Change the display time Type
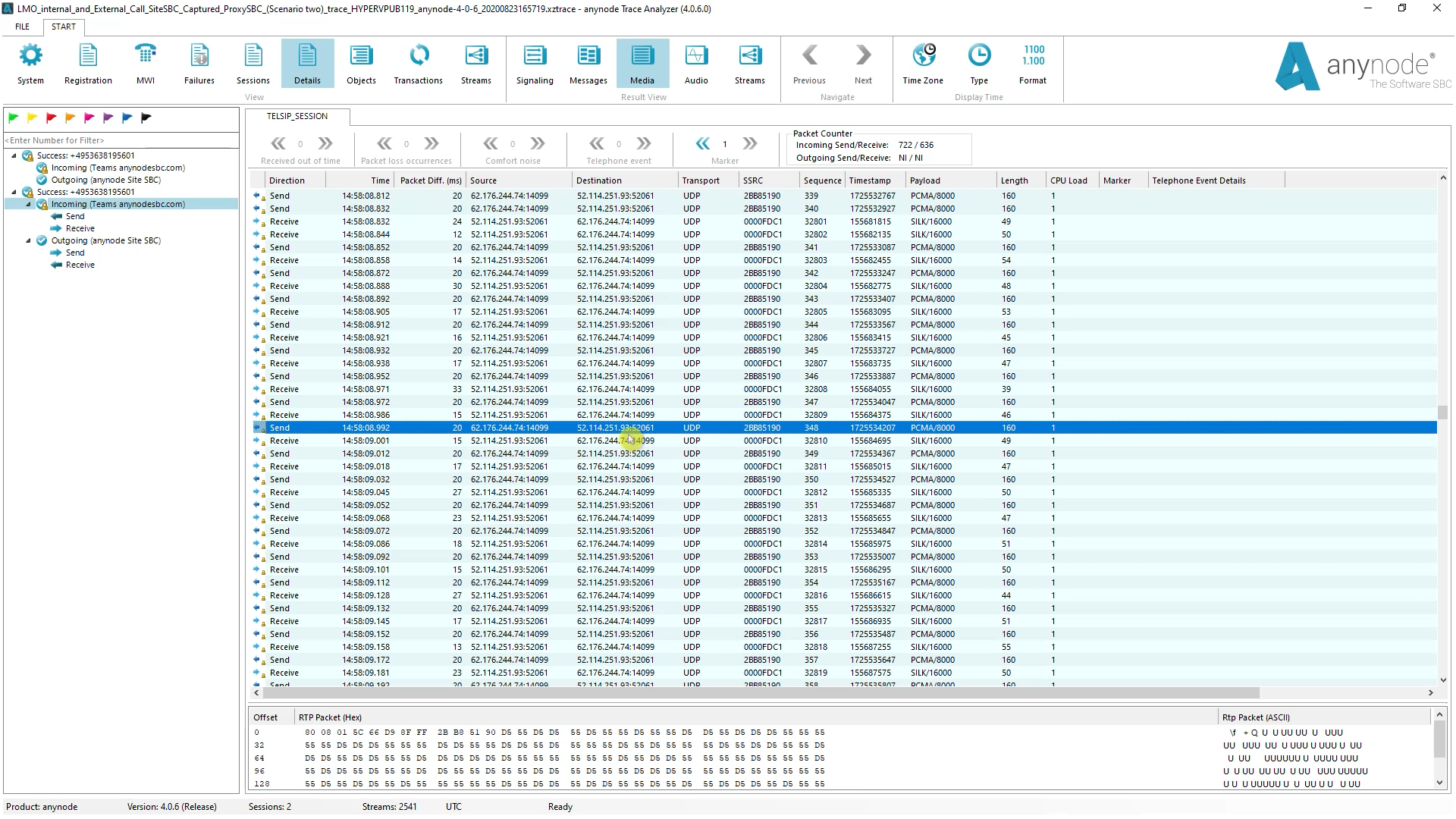The image size is (1456, 819). pyautogui.click(x=979, y=64)
